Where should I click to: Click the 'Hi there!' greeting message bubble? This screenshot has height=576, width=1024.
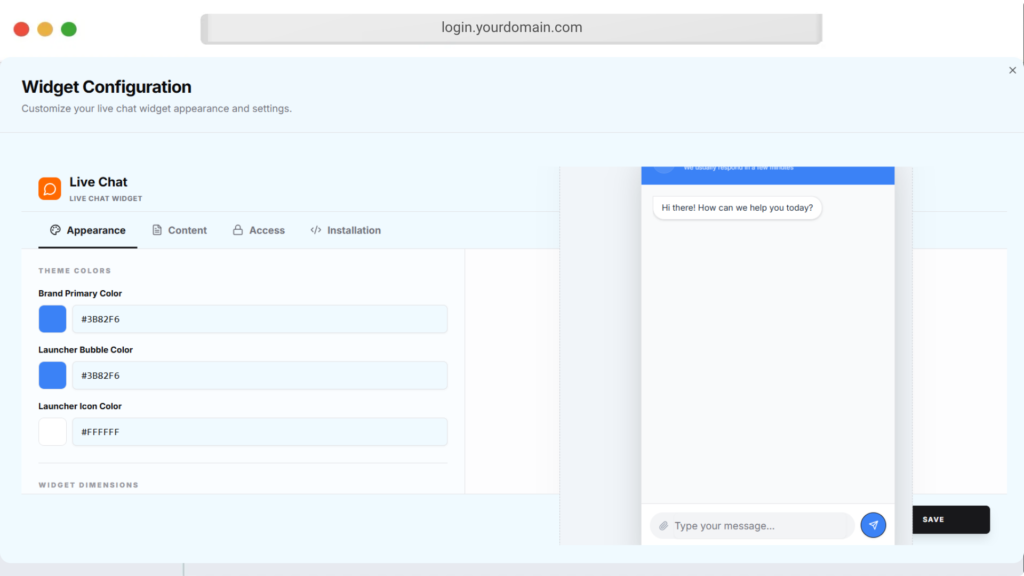(x=737, y=208)
